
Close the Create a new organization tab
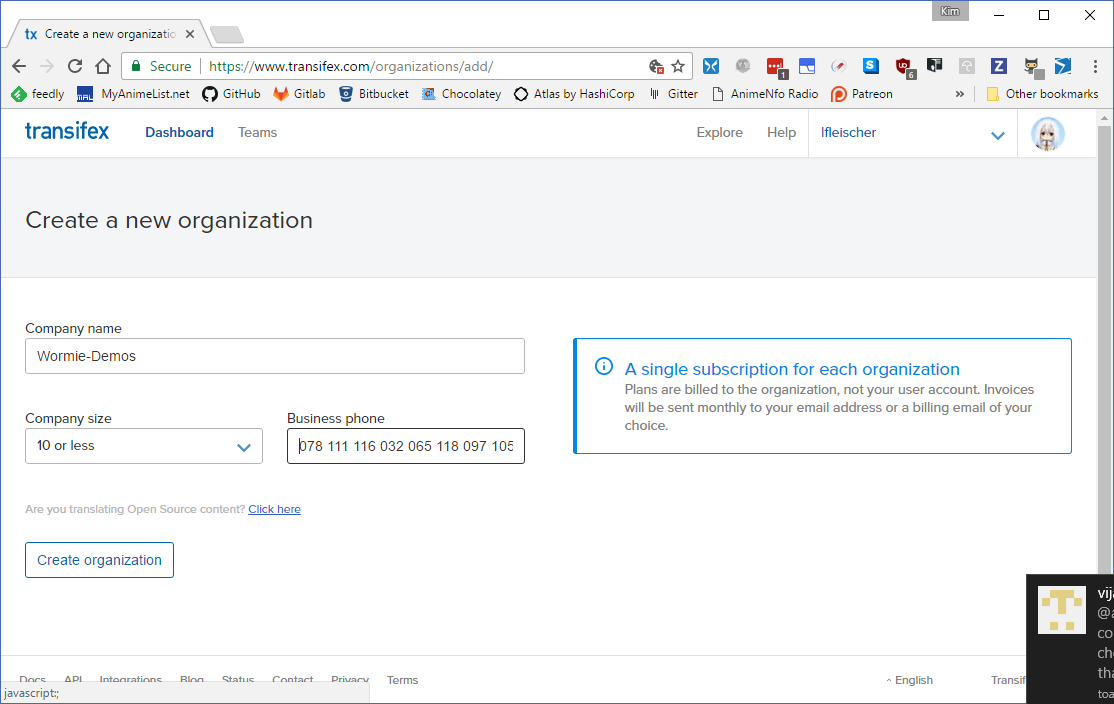coord(190,33)
